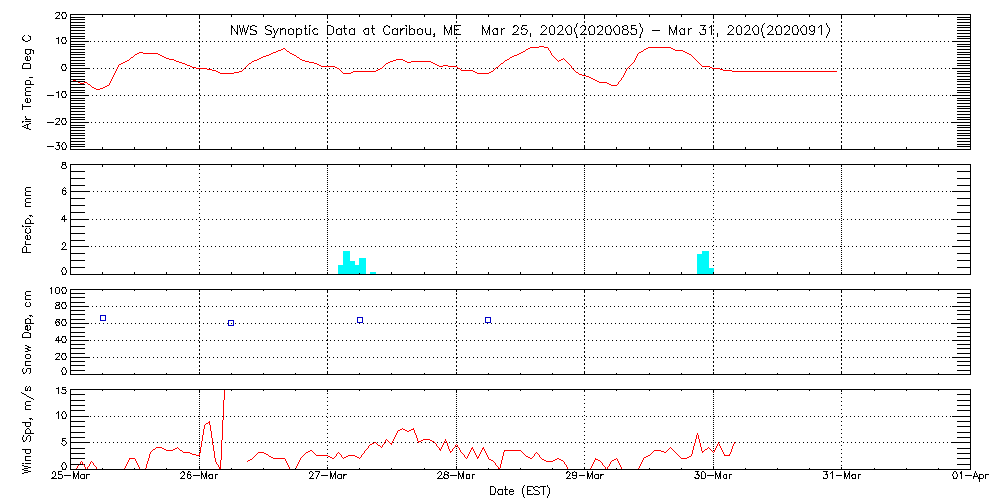The image size is (1000, 500).
Task: Click the first snow depth marker on 25-Mar
Action: (x=102, y=318)
